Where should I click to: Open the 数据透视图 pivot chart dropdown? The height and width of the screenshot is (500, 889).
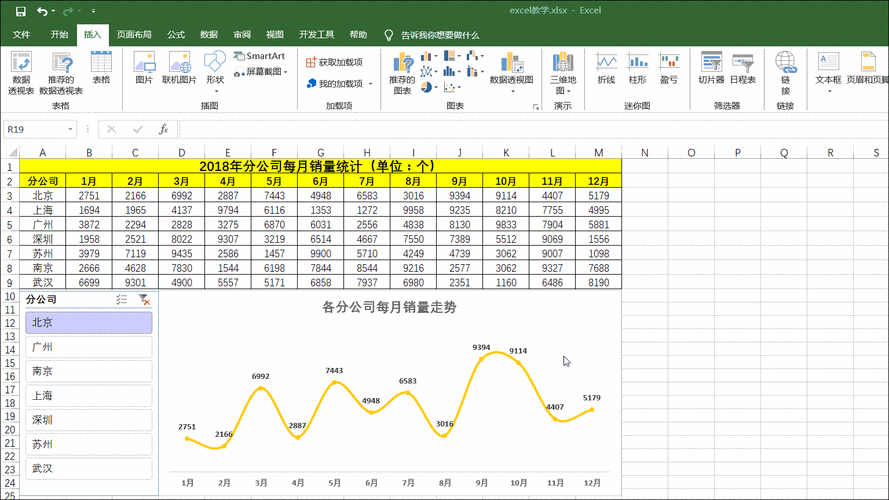pyautogui.click(x=511, y=73)
